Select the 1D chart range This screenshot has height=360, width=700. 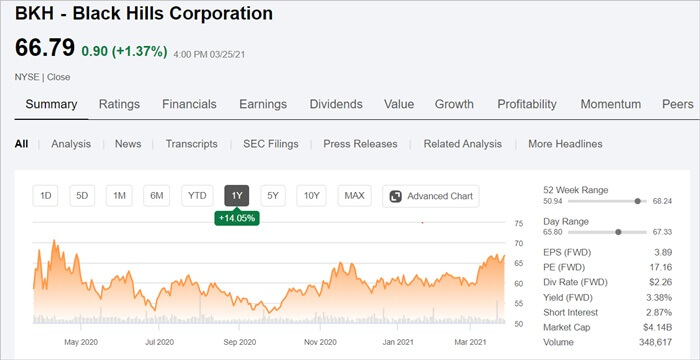[x=46, y=196]
